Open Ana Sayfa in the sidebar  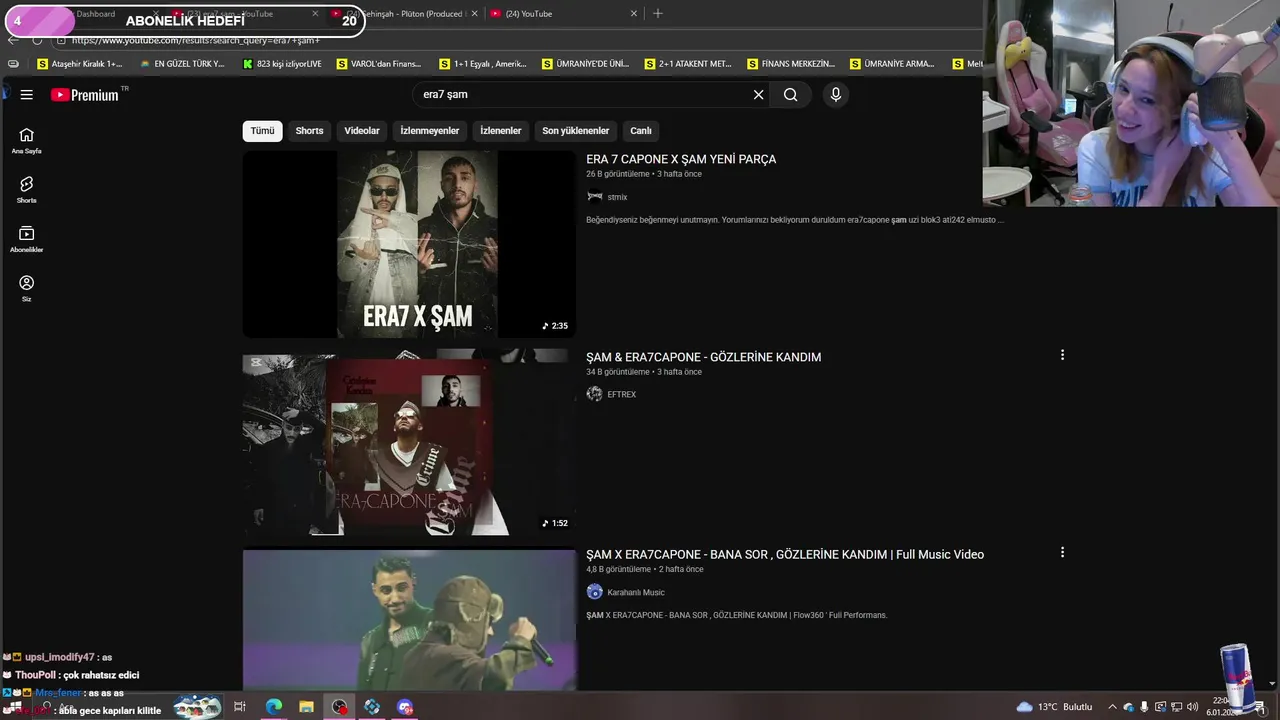[26, 141]
